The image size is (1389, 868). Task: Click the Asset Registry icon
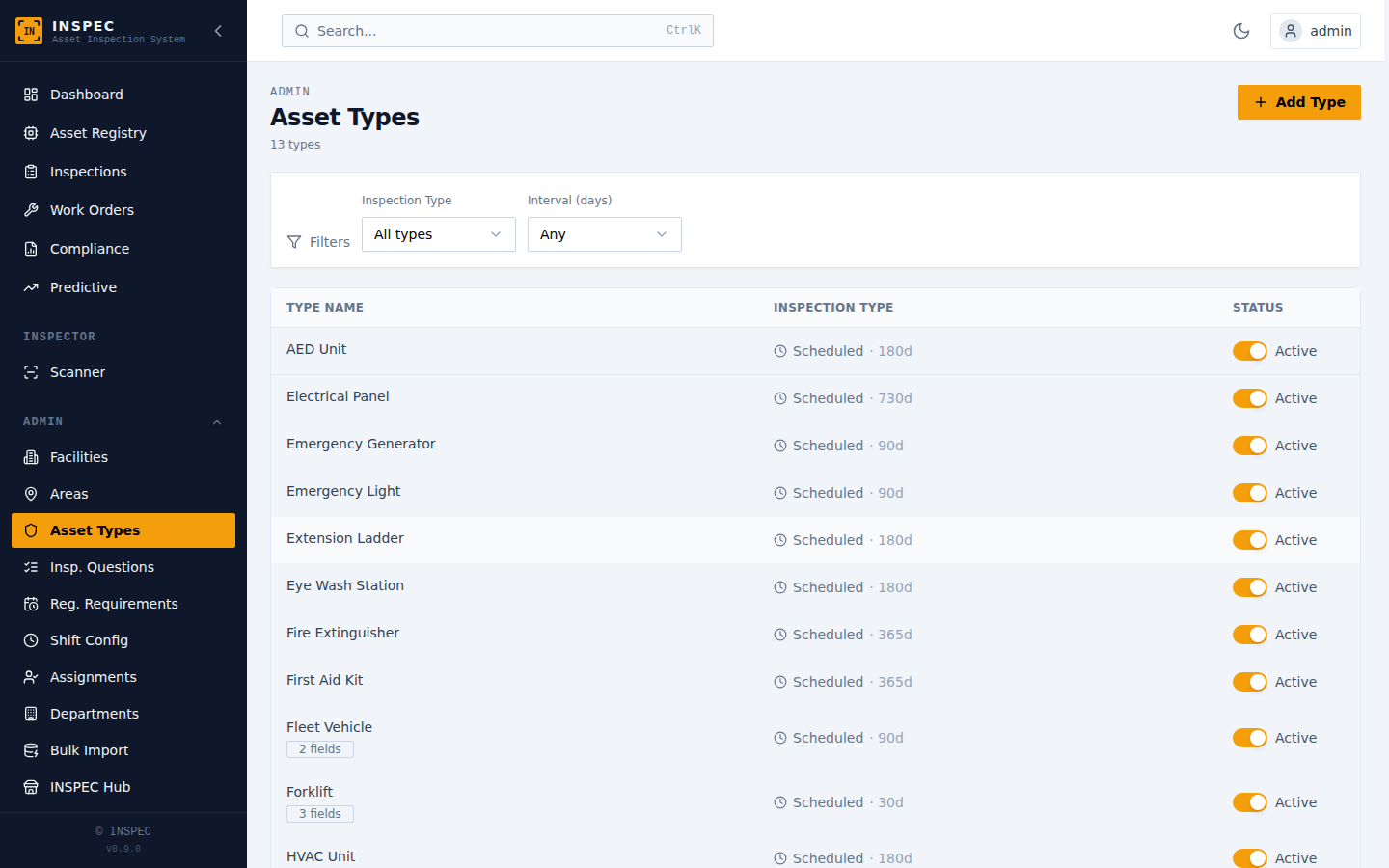(31, 133)
